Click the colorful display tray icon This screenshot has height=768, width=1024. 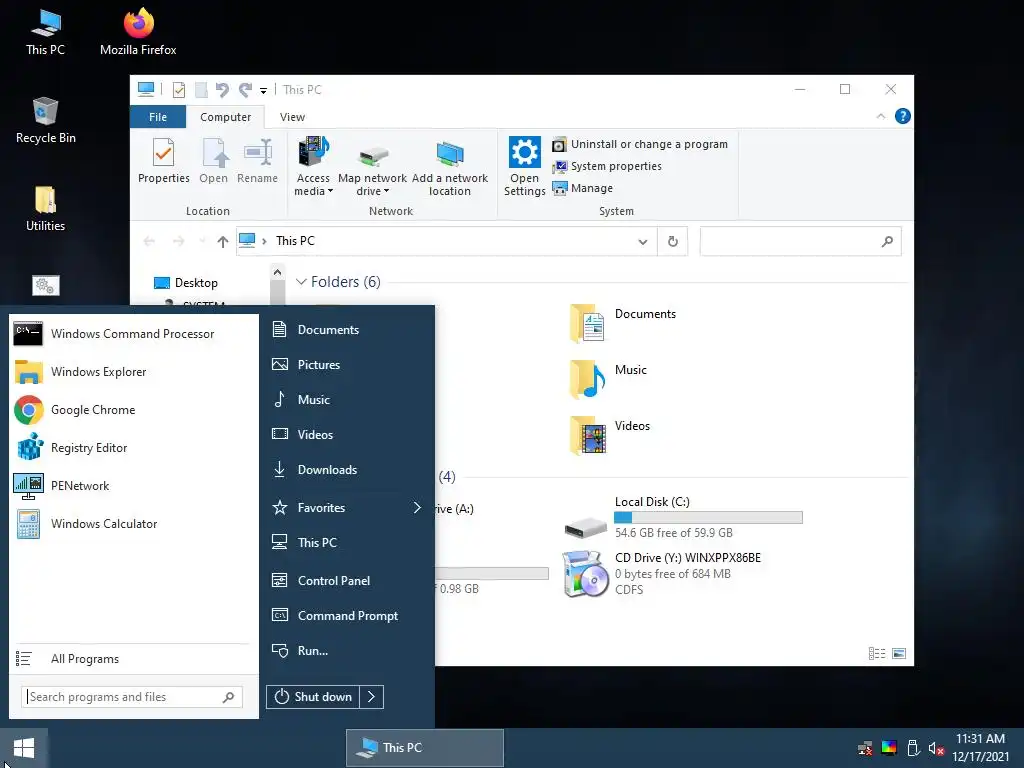[889, 748]
